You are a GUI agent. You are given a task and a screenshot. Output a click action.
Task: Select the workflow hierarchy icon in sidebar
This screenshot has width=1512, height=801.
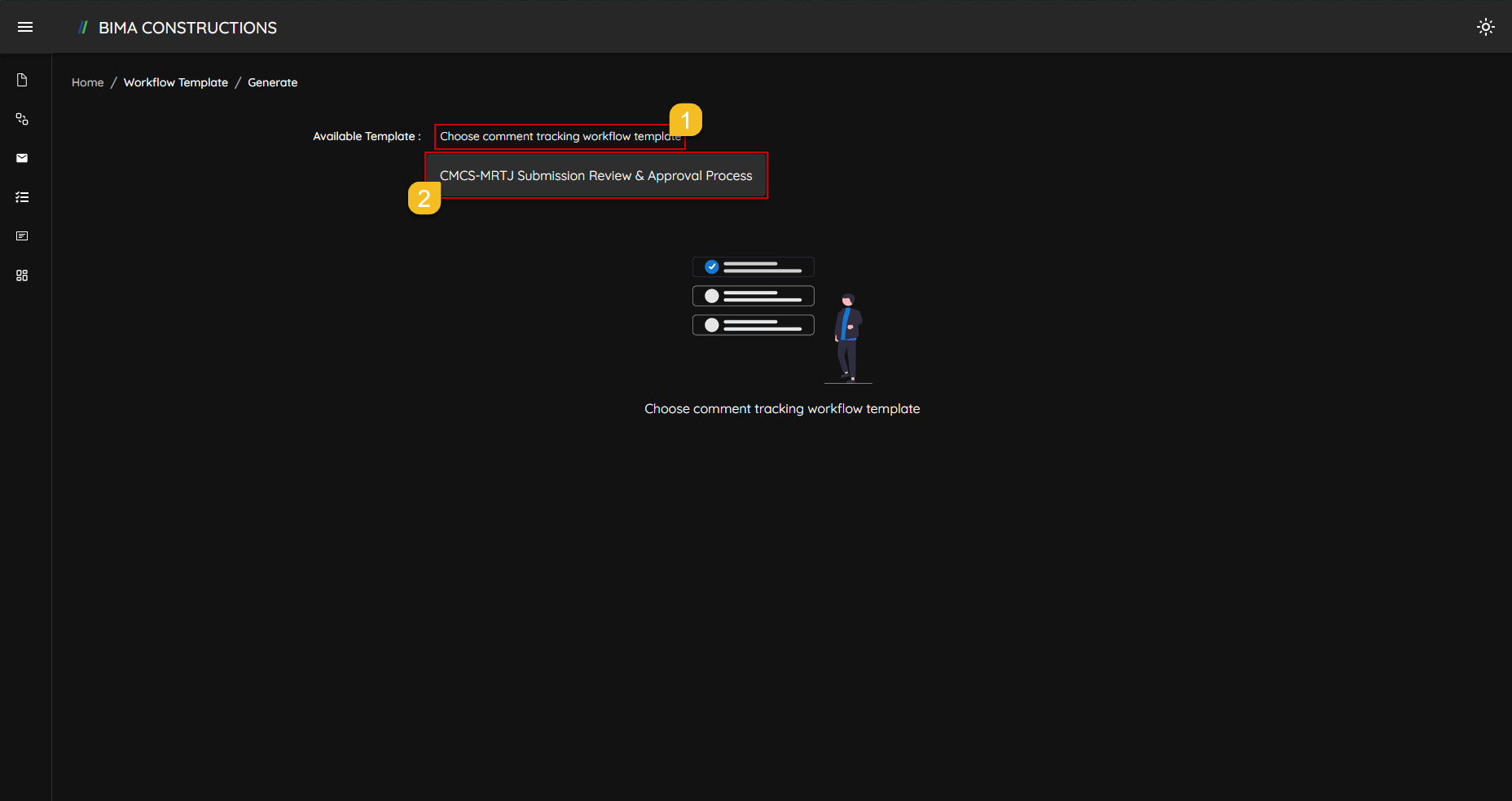pos(22,119)
